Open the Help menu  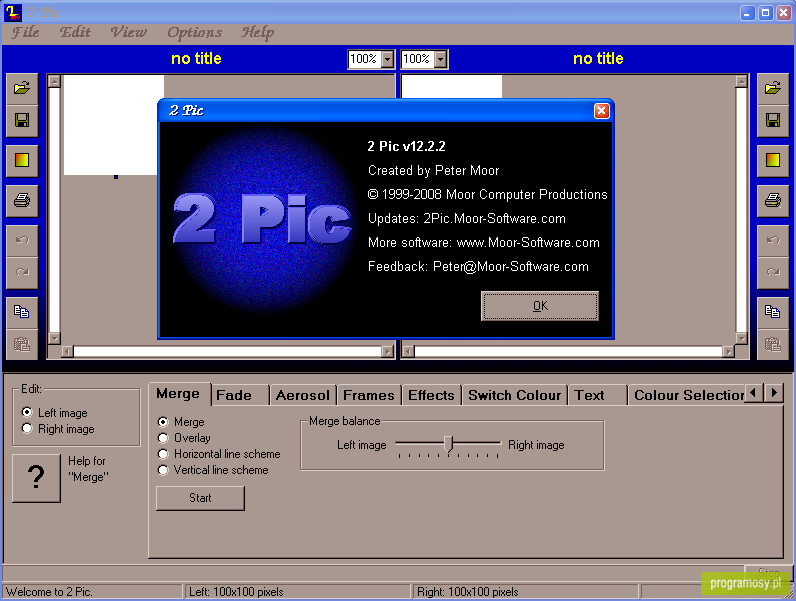[x=257, y=32]
